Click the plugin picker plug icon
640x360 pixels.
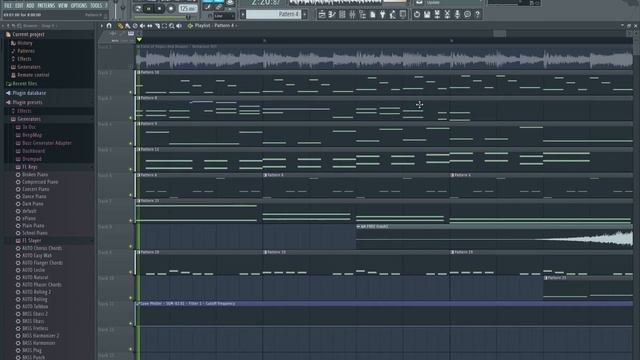coord(382,15)
